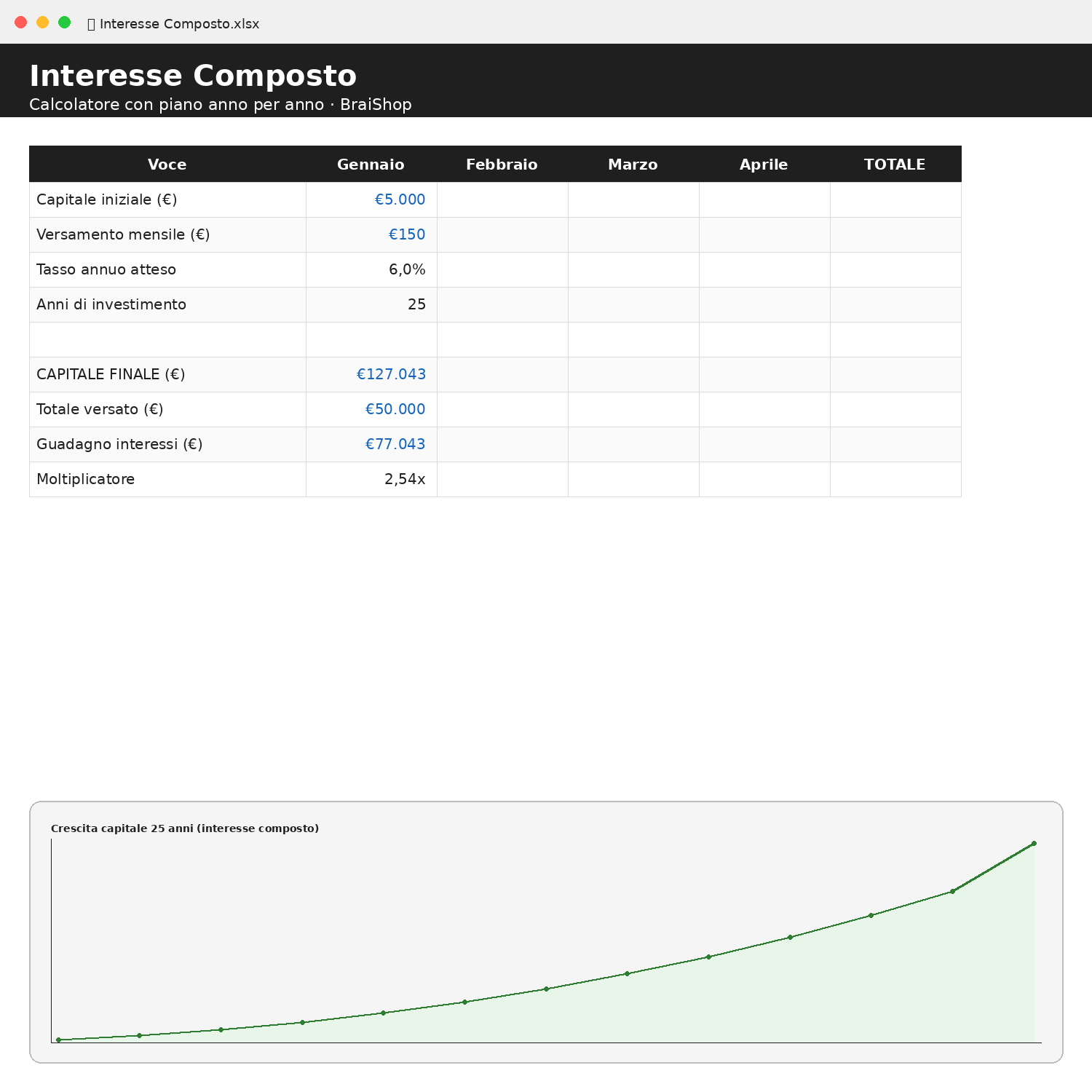Select the Voce column header
This screenshot has width=1092, height=1092.
click(x=167, y=165)
